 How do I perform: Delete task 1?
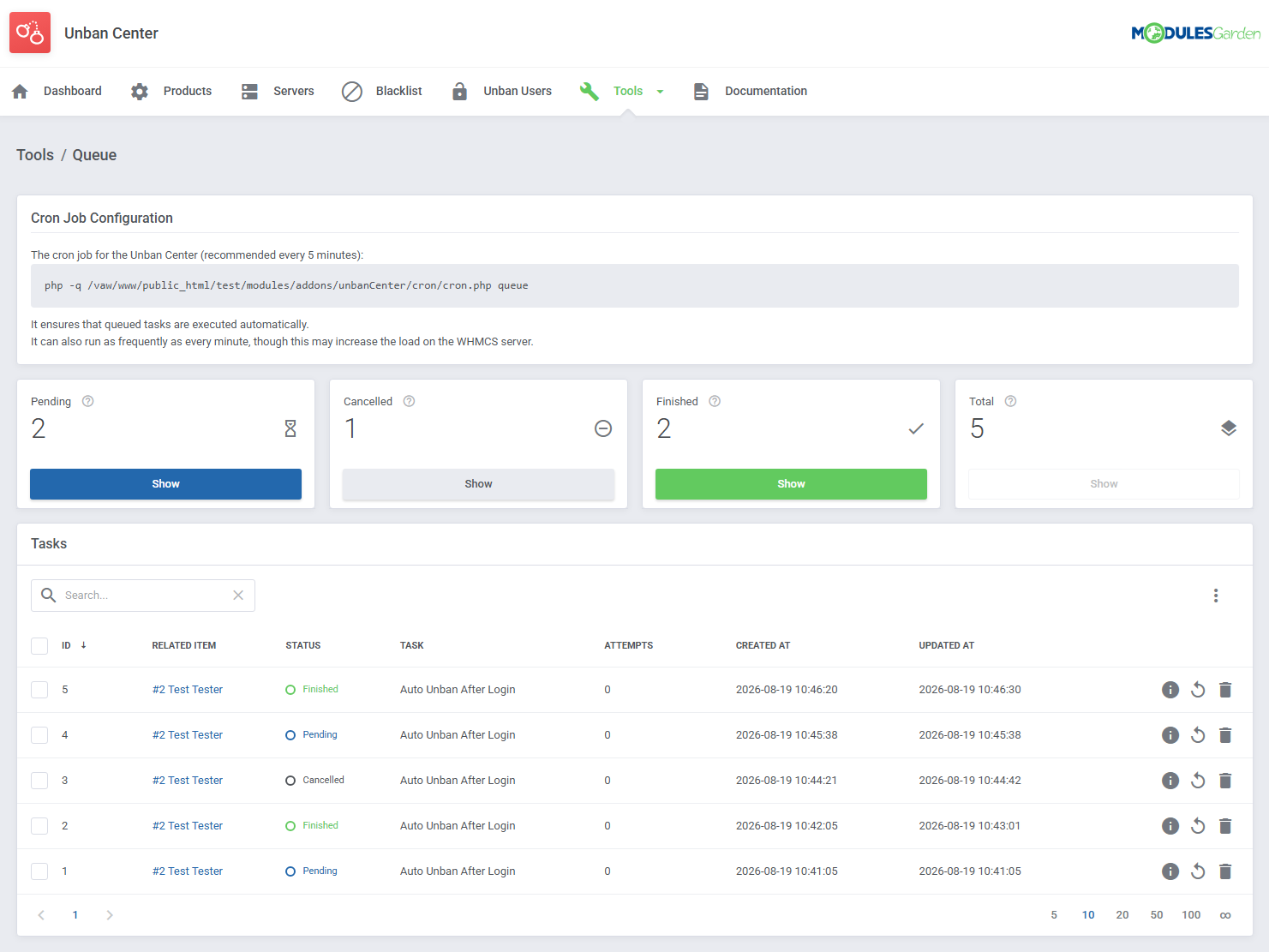(x=1225, y=871)
